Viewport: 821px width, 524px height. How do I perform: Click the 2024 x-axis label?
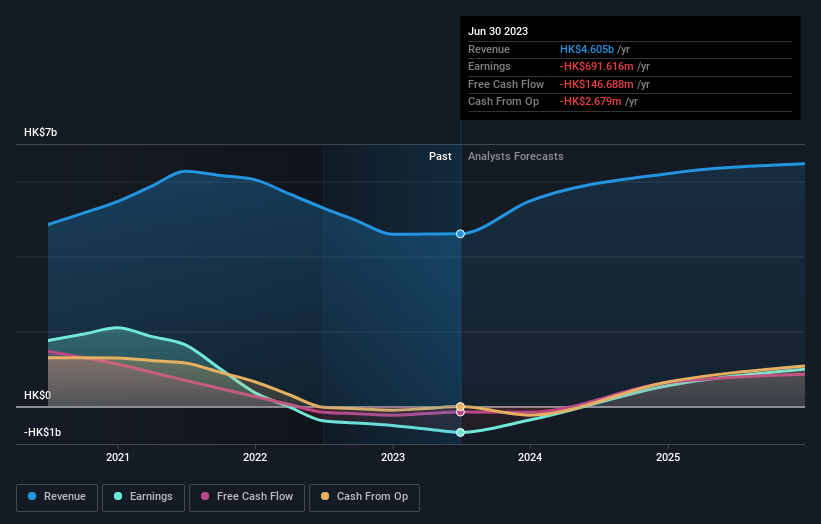pos(530,457)
